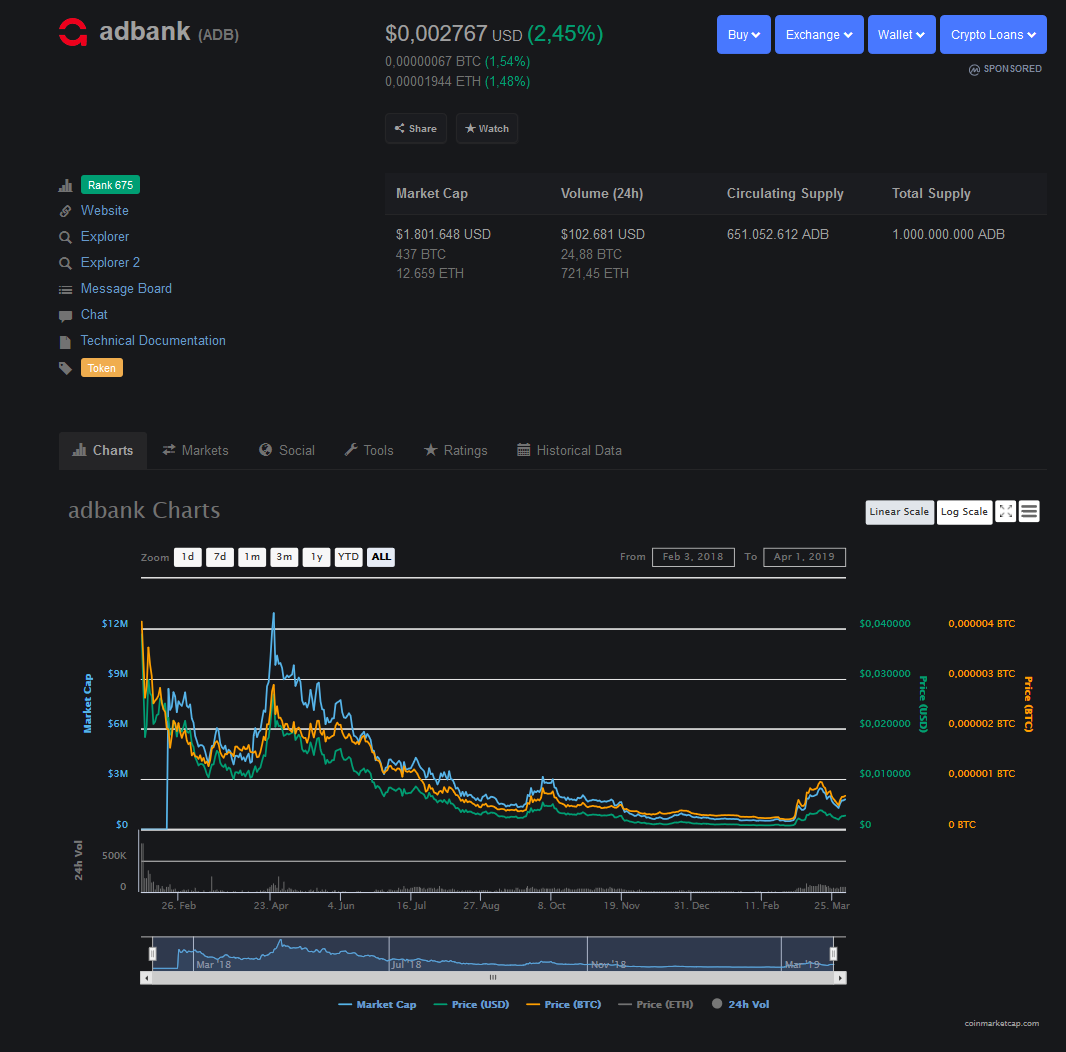Share this coin page
Screen dimensions: 1066x1052
416,129
